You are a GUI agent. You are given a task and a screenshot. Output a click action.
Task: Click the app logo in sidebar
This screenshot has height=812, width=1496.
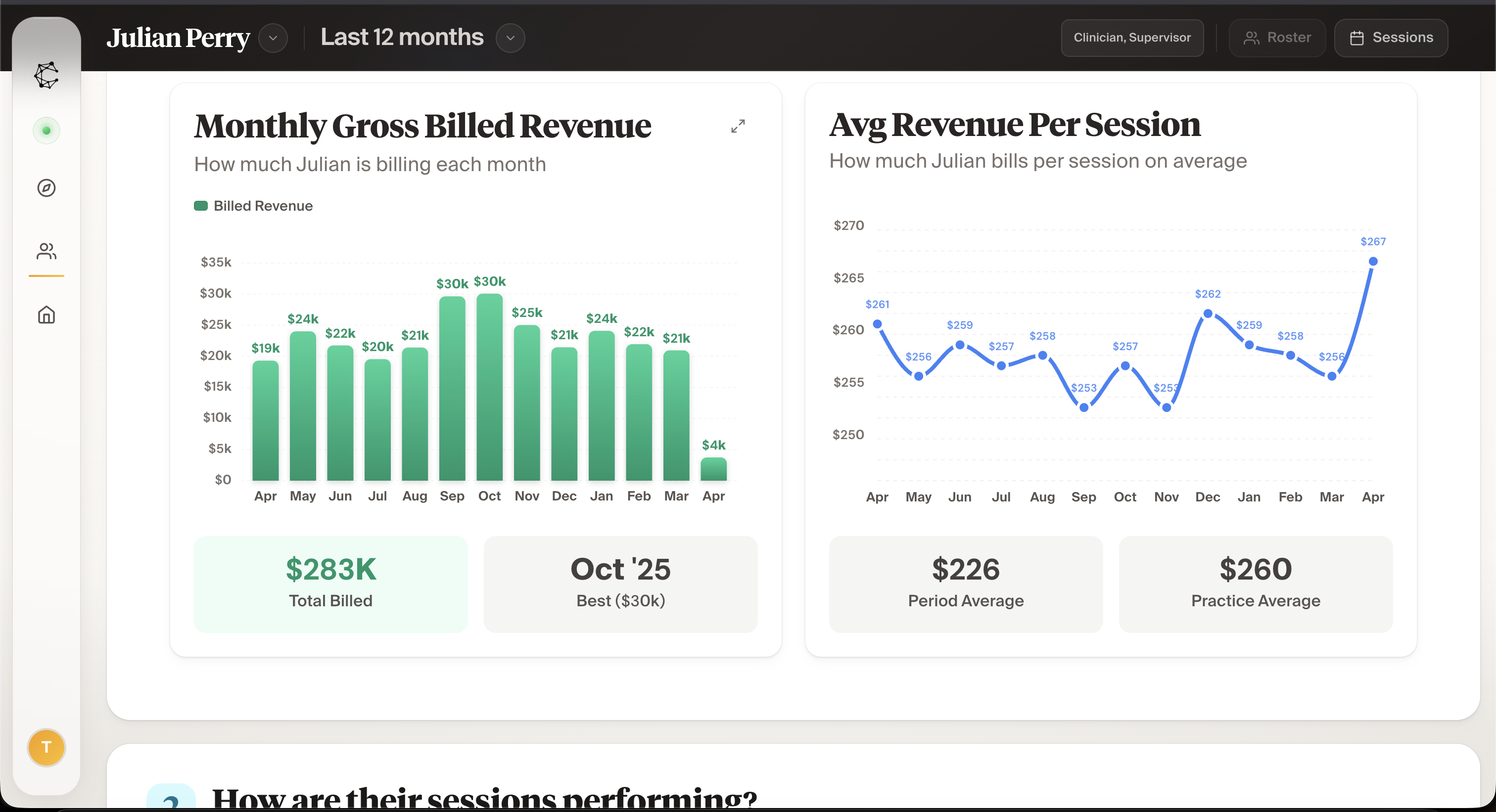click(x=47, y=75)
